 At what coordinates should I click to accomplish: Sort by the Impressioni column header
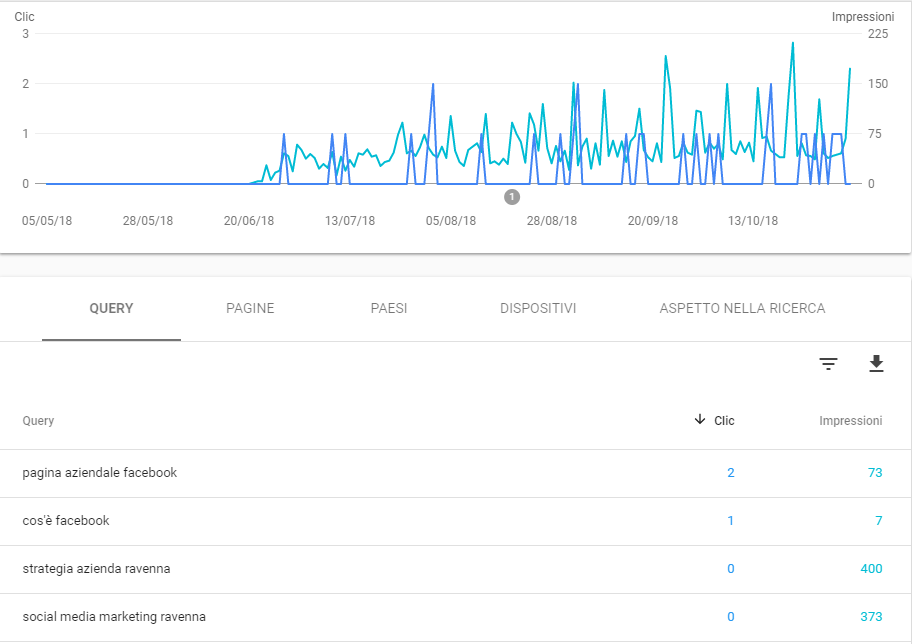pos(850,421)
